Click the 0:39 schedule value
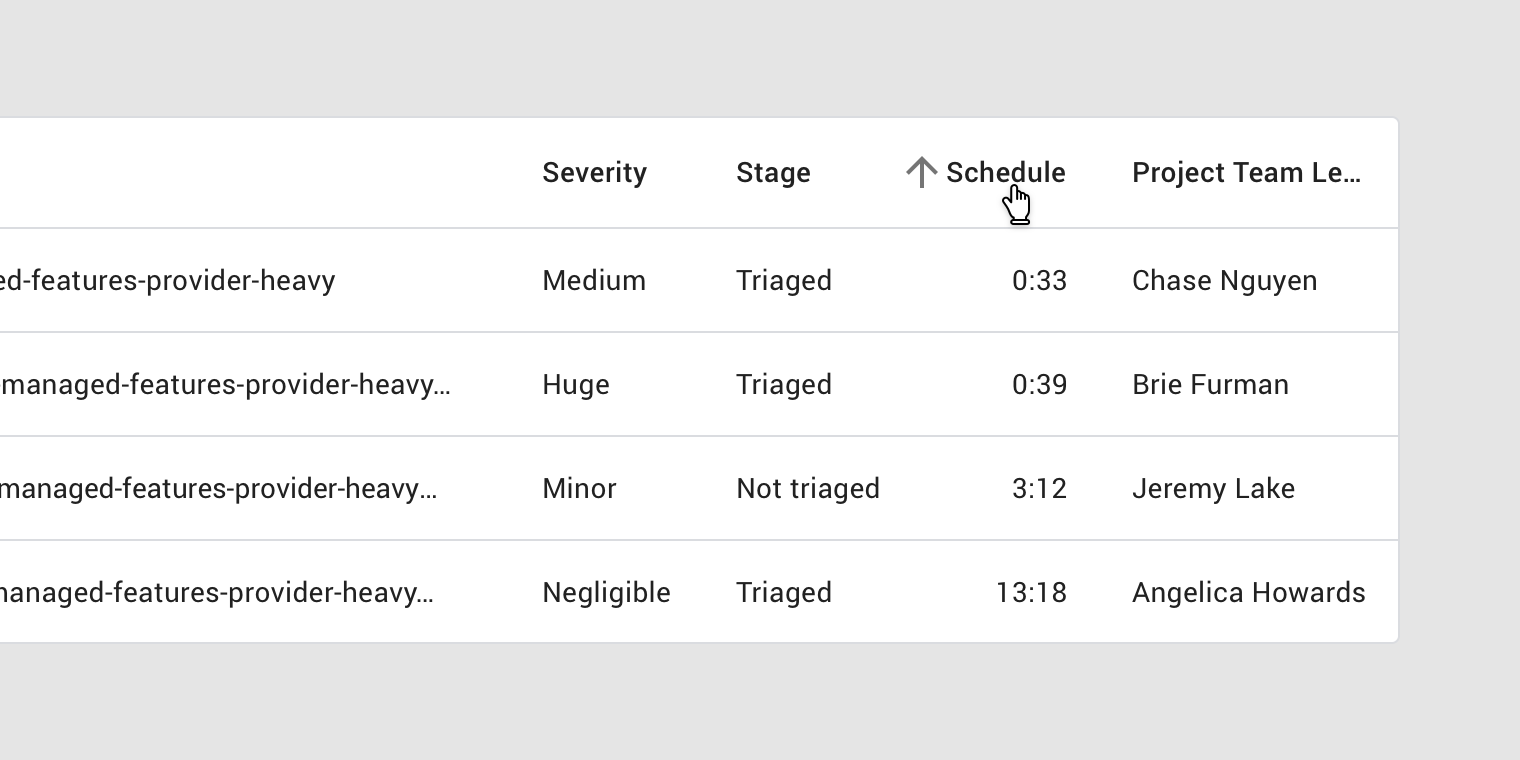Image resolution: width=1520 pixels, height=760 pixels. click(x=1039, y=385)
